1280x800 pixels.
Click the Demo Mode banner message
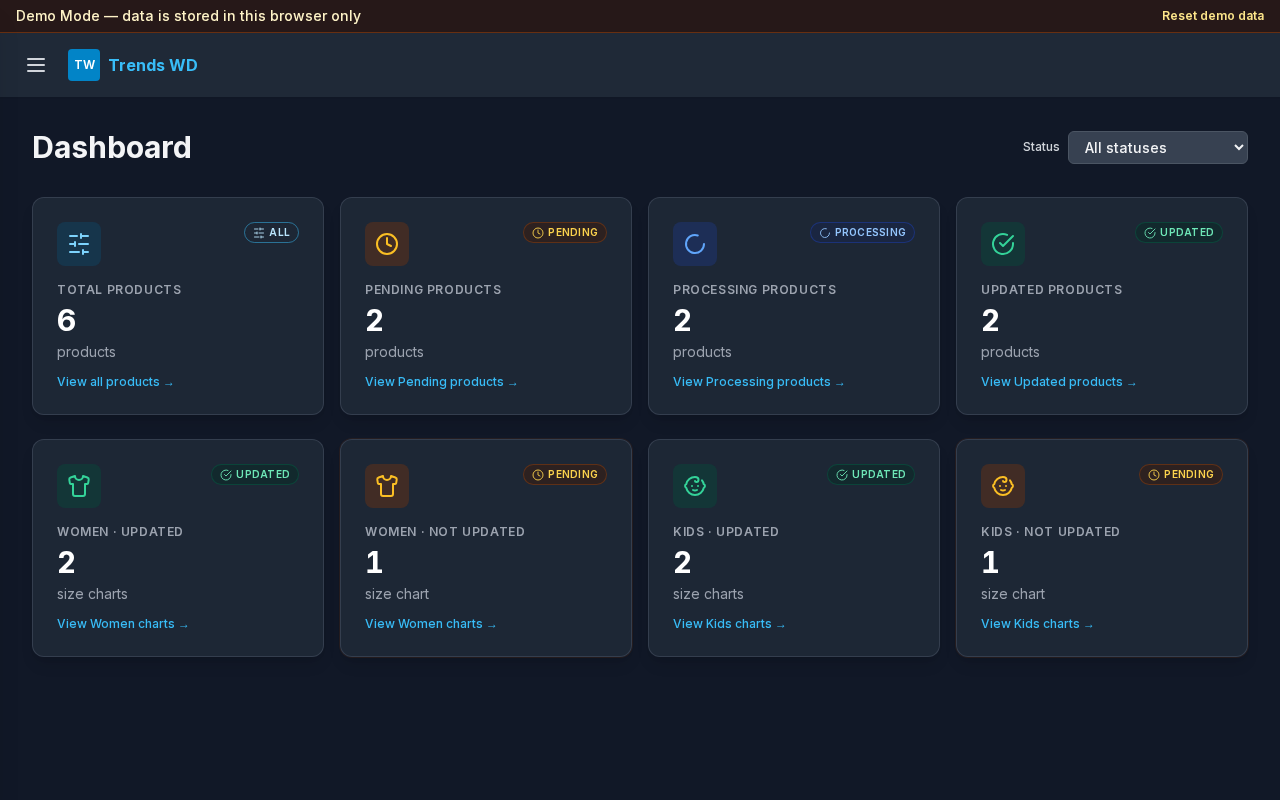point(188,16)
